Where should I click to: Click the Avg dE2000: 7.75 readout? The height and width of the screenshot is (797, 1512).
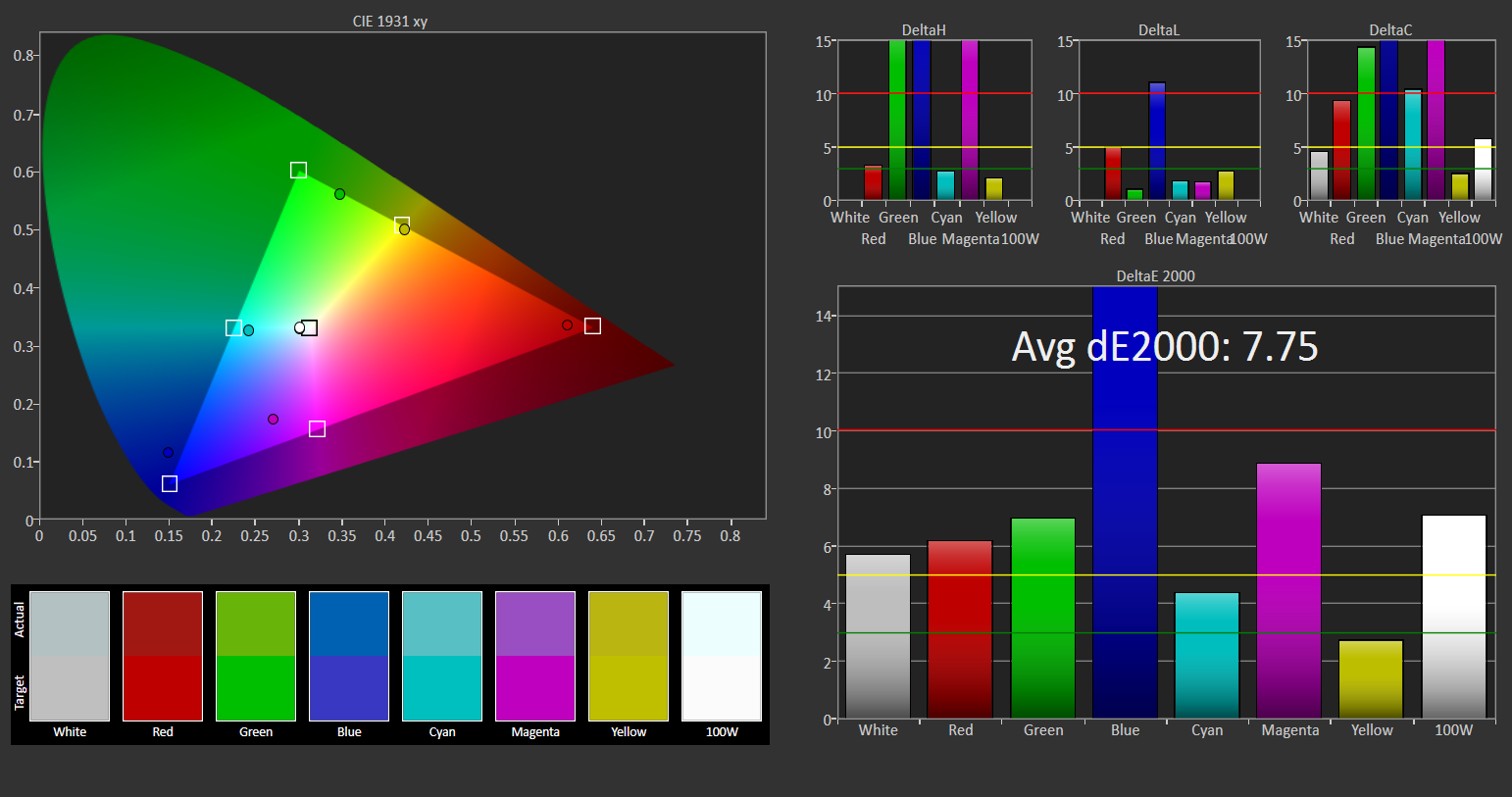[1165, 347]
